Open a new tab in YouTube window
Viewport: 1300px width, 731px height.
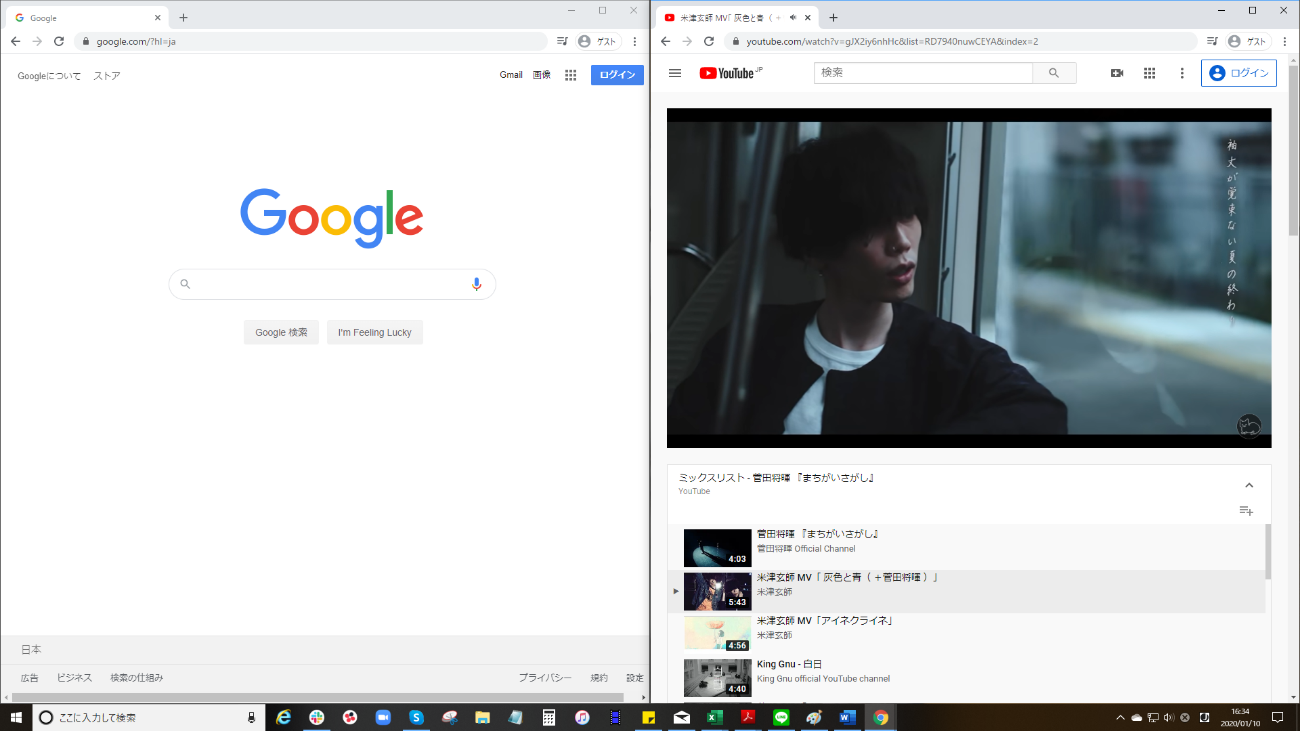coord(833,17)
